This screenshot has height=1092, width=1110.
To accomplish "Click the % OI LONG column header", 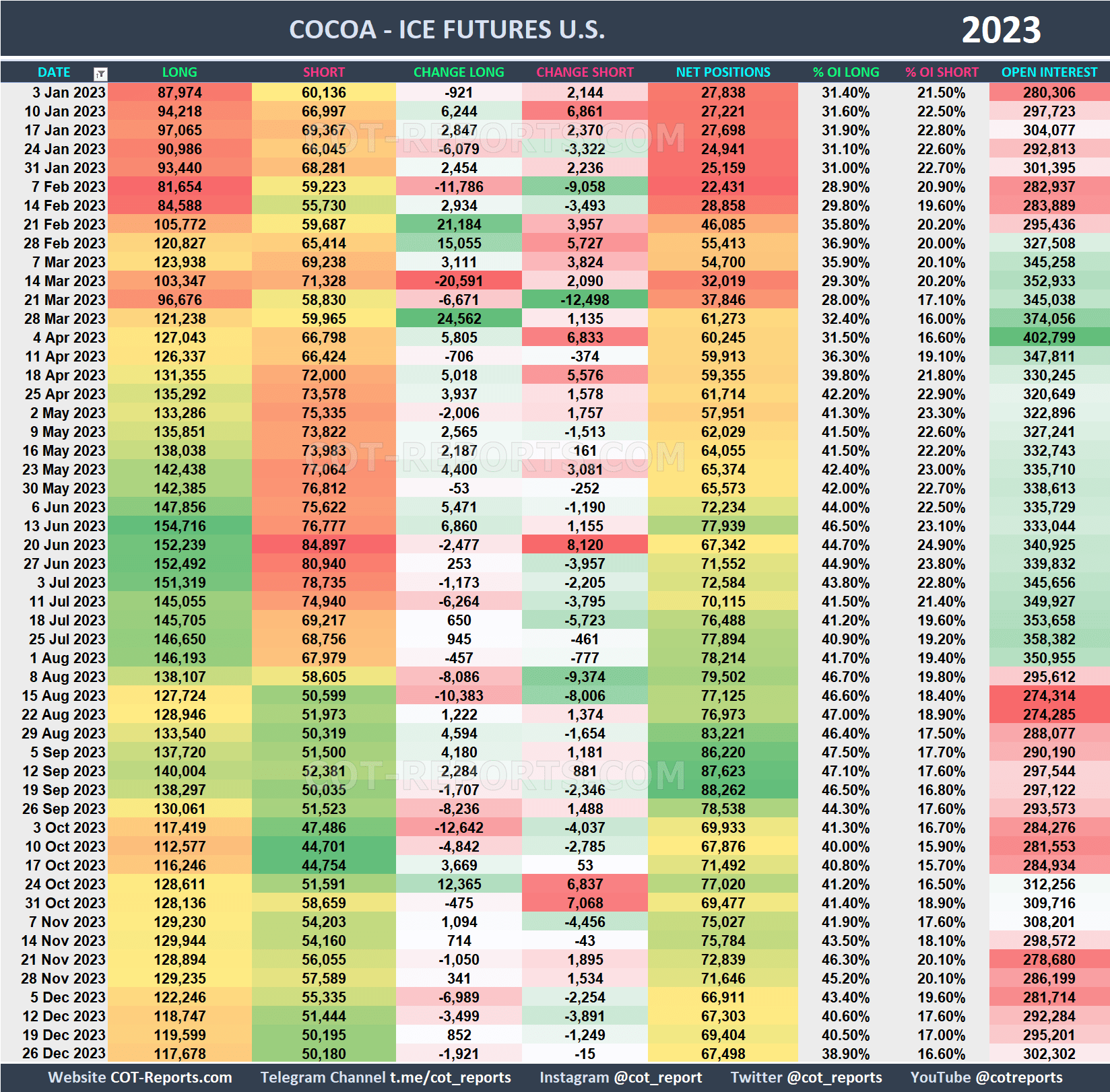I will 846,72.
